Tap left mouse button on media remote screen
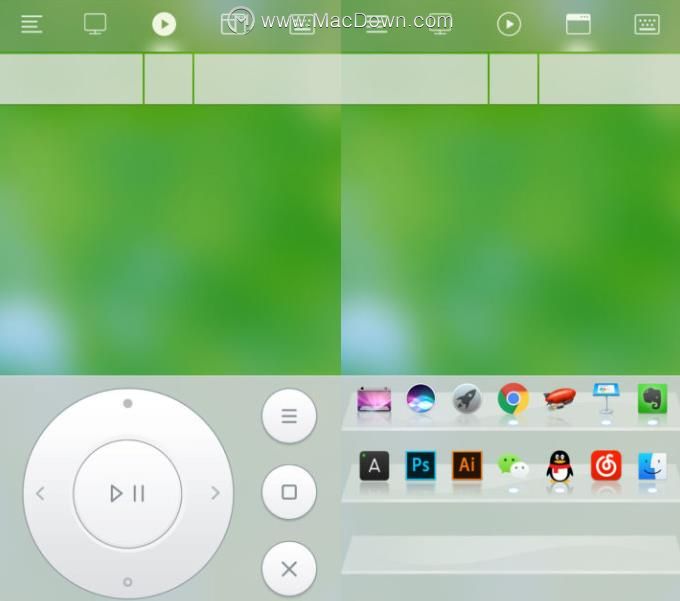The width and height of the screenshot is (680, 601). [x=71, y=79]
